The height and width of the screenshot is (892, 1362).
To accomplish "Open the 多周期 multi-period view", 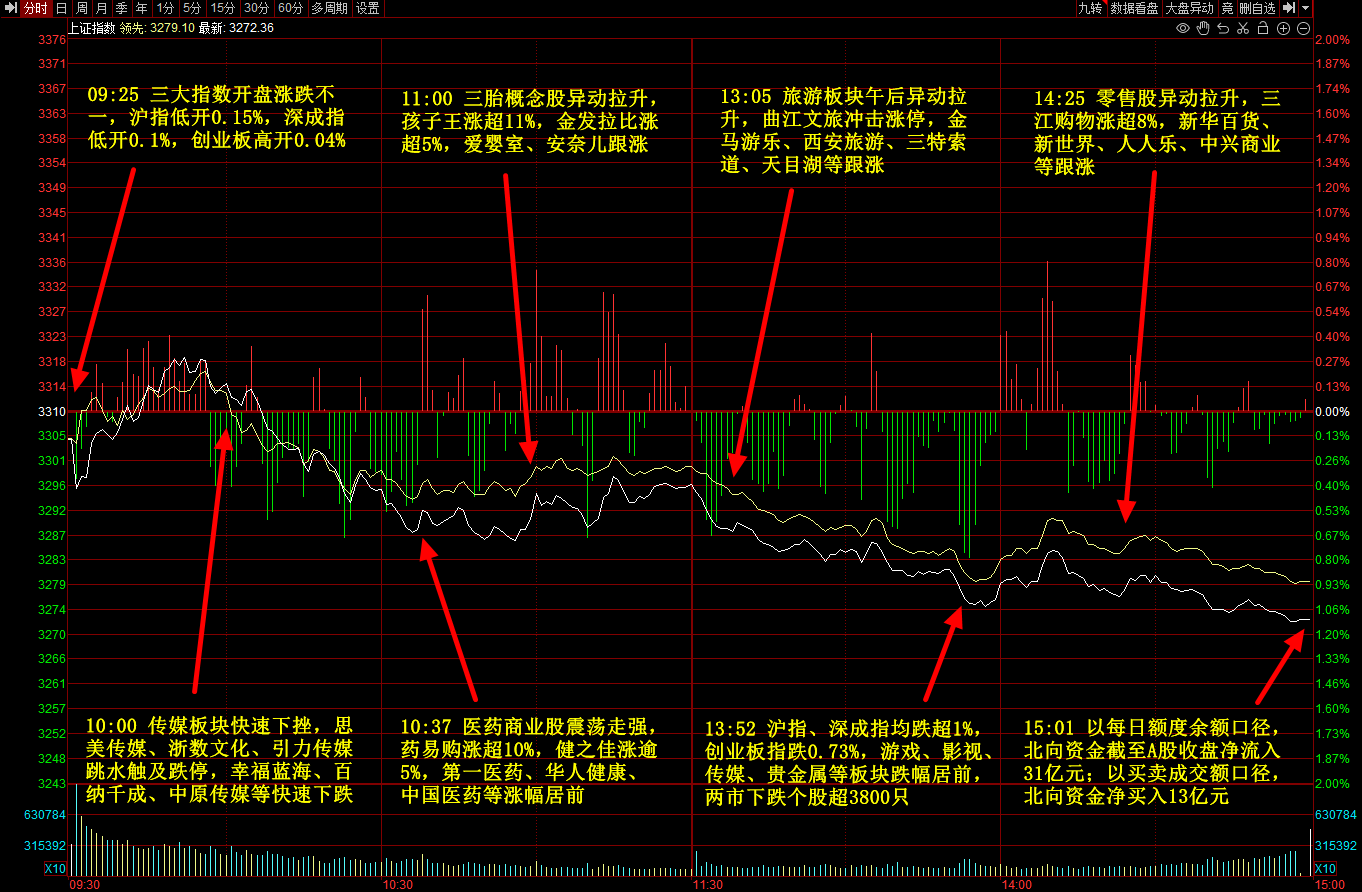I will coord(329,8).
